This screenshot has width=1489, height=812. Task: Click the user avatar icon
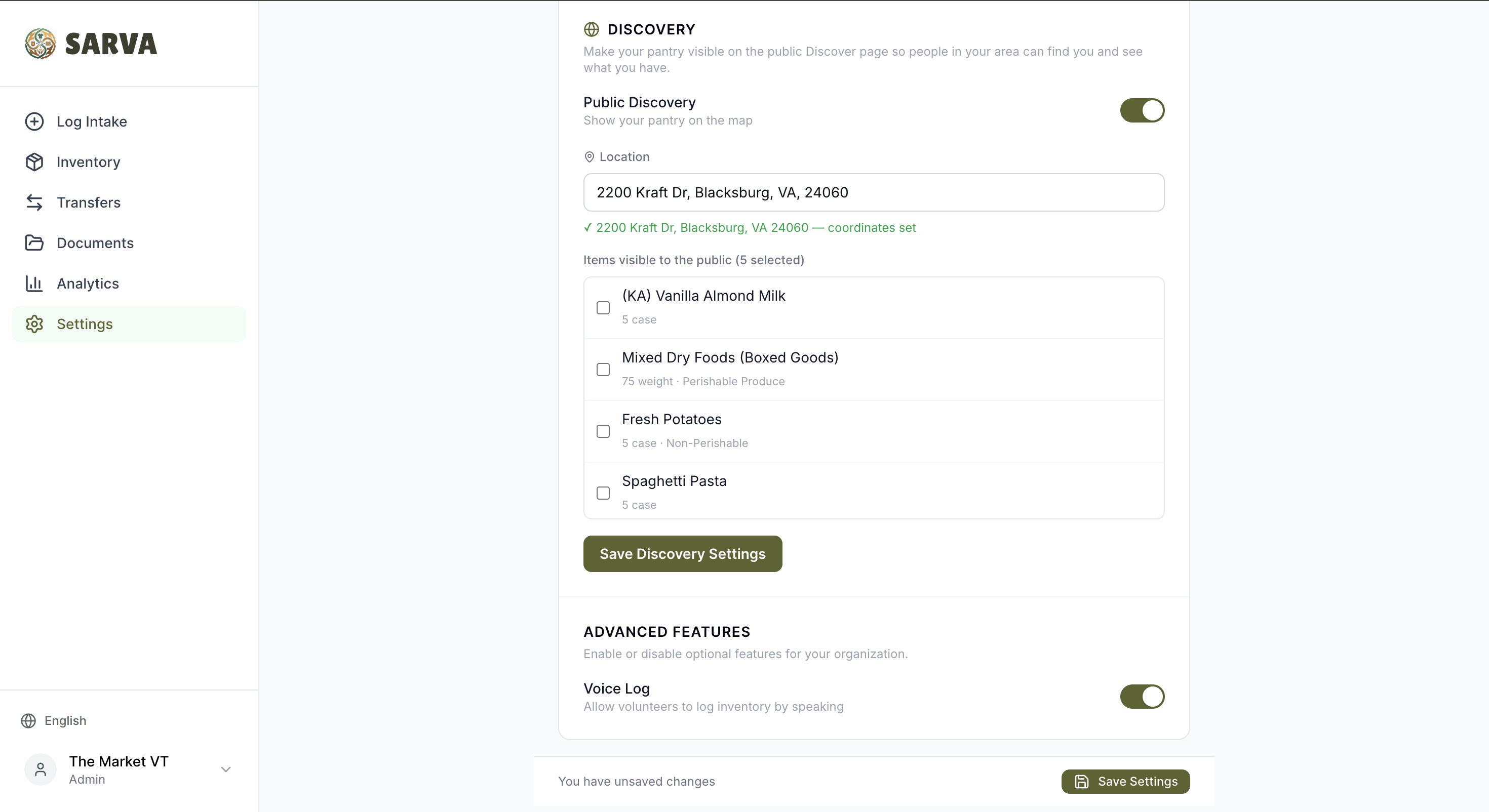tap(41, 769)
